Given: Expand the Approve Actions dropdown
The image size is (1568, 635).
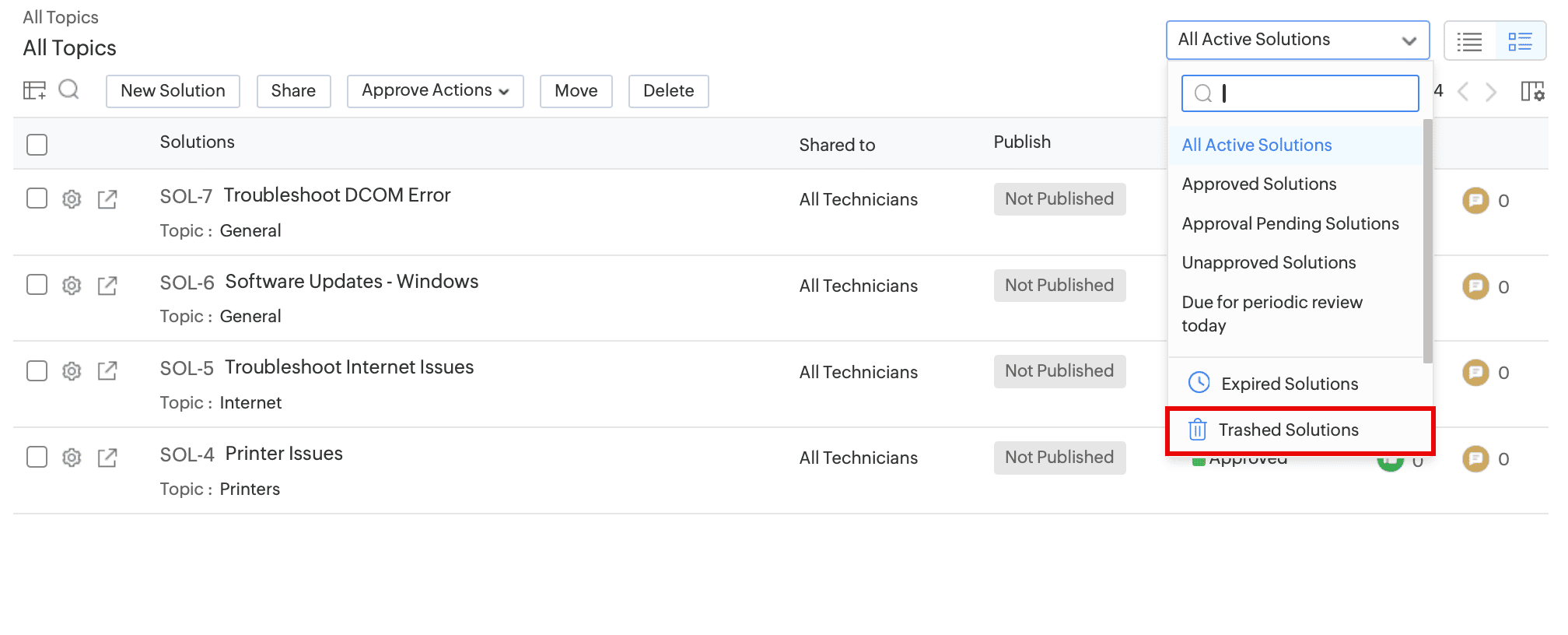Looking at the screenshot, I should tap(435, 91).
